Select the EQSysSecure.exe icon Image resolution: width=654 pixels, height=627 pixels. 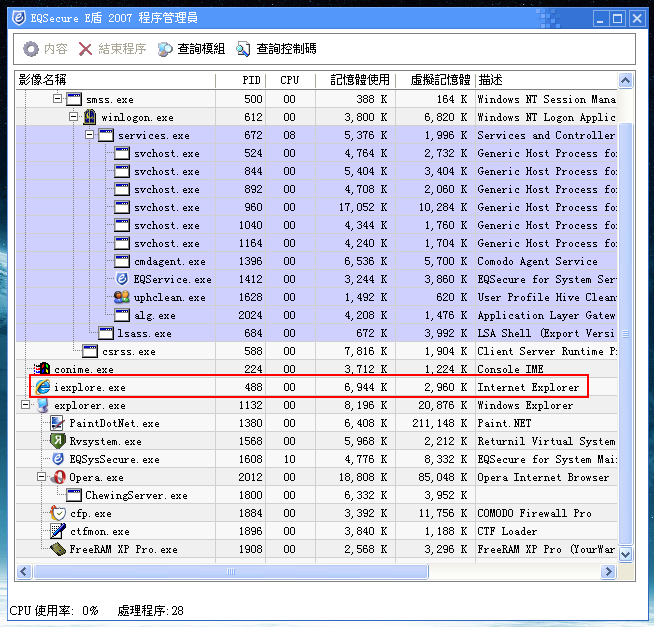[58, 459]
